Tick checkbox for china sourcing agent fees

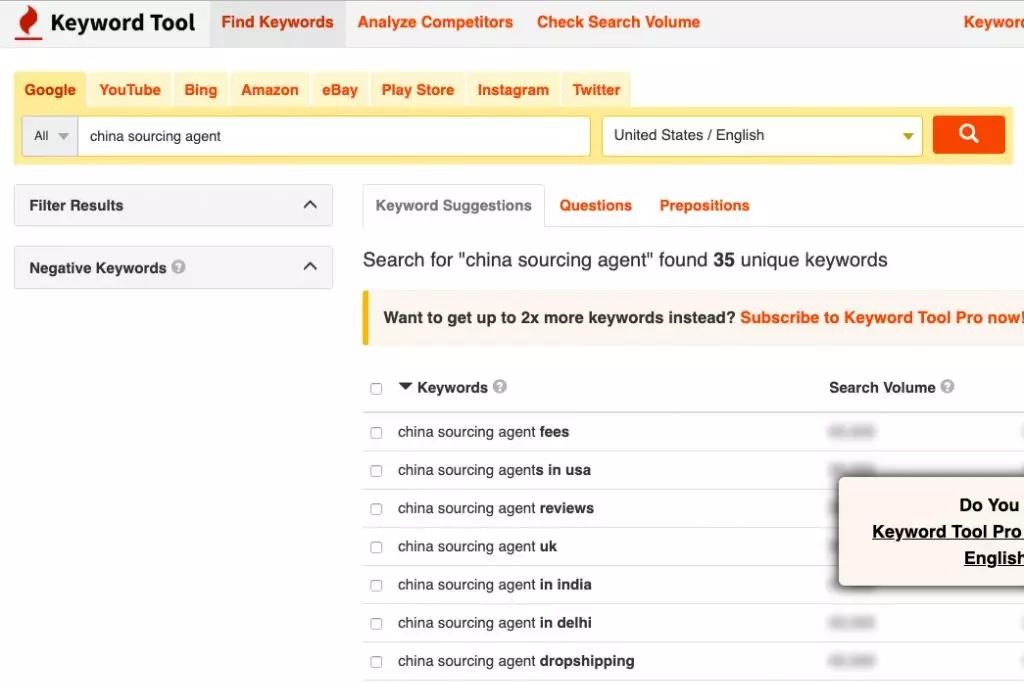point(376,433)
